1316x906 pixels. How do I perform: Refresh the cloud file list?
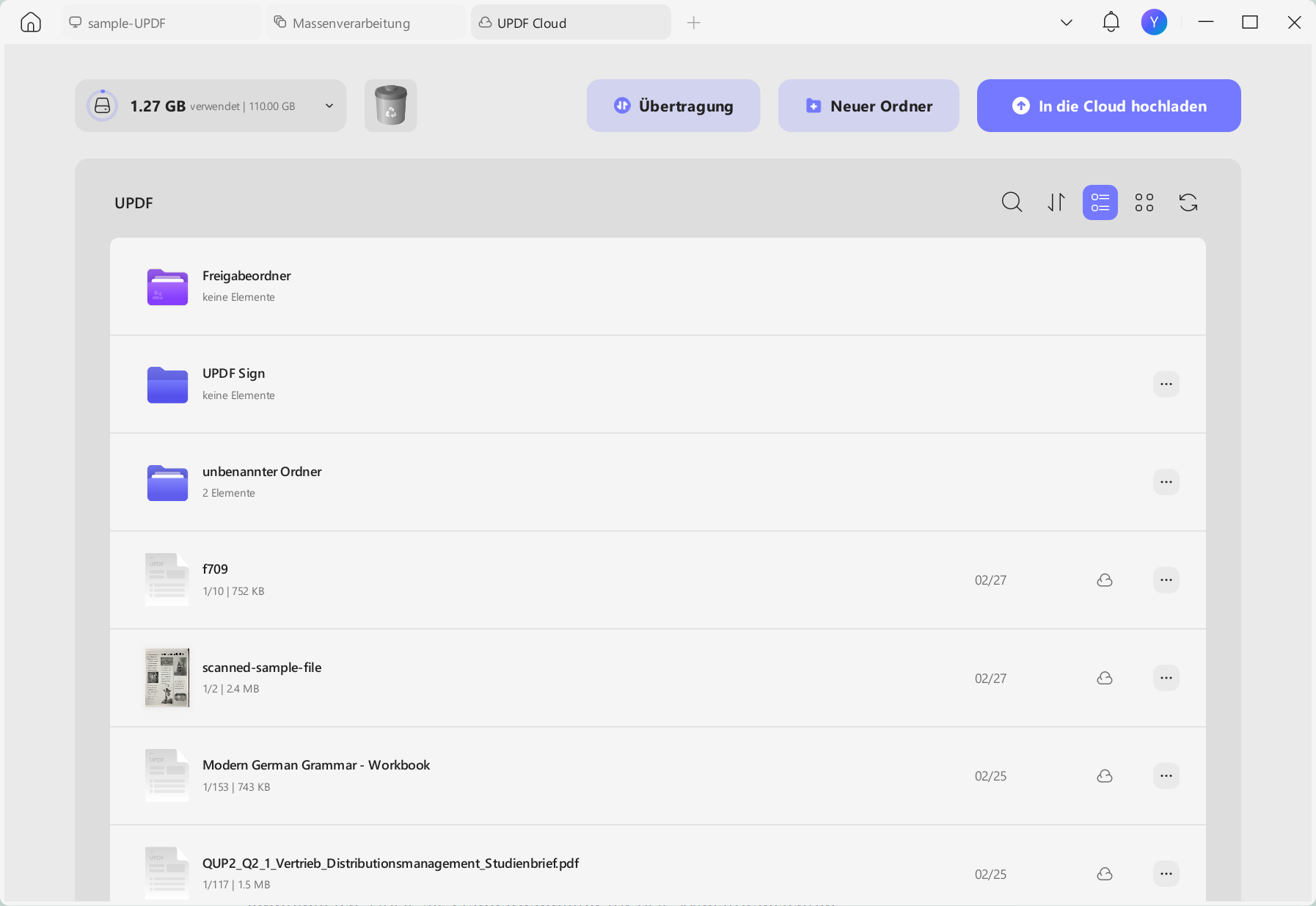pos(1188,202)
